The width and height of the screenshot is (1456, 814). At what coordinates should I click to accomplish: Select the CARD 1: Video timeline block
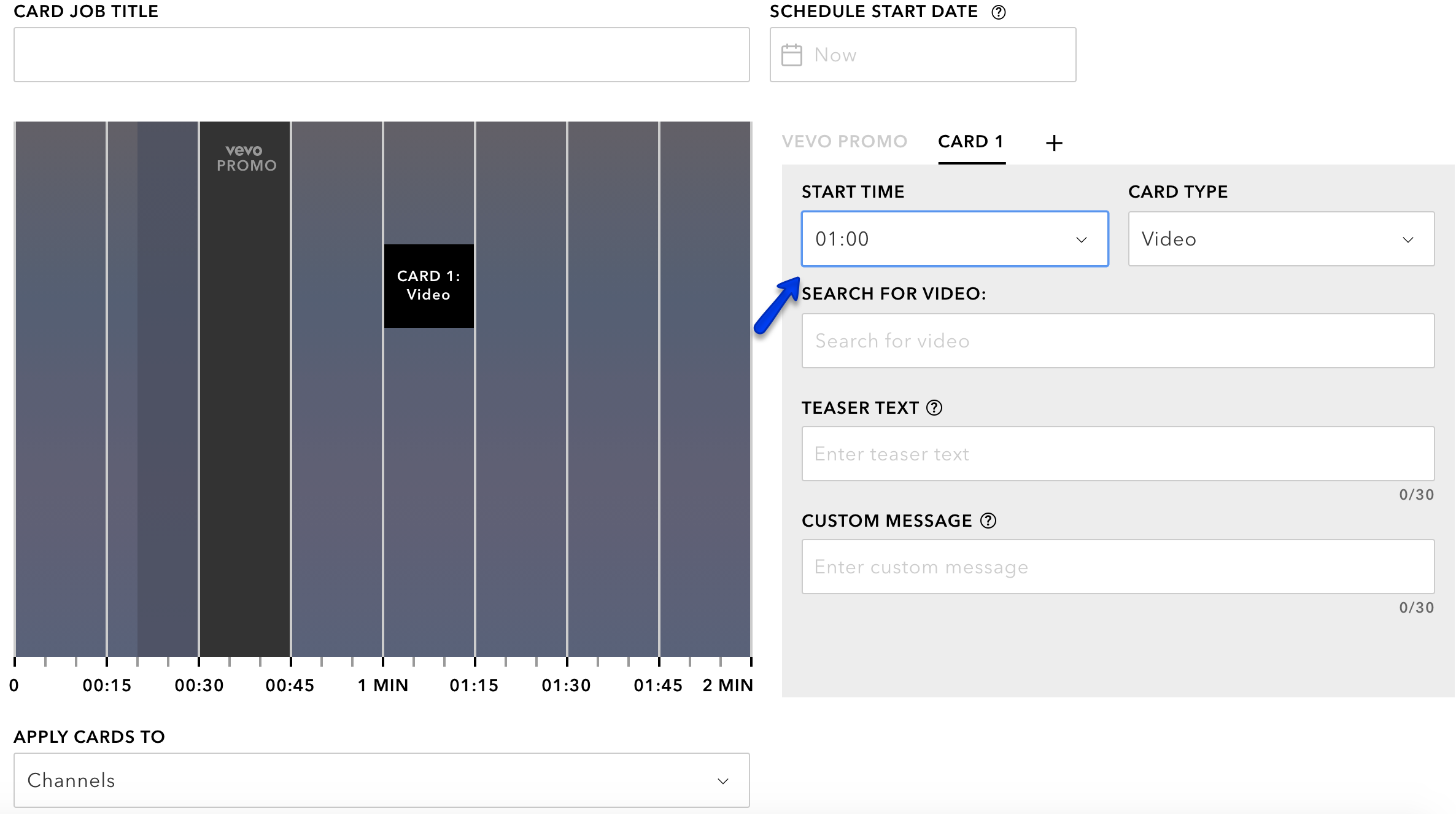pyautogui.click(x=428, y=285)
